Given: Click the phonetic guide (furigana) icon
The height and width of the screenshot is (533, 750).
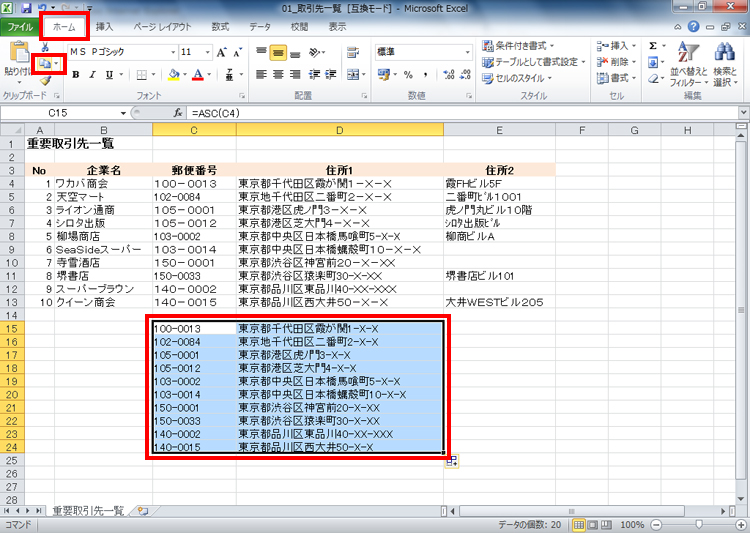Looking at the screenshot, I should tap(230, 75).
